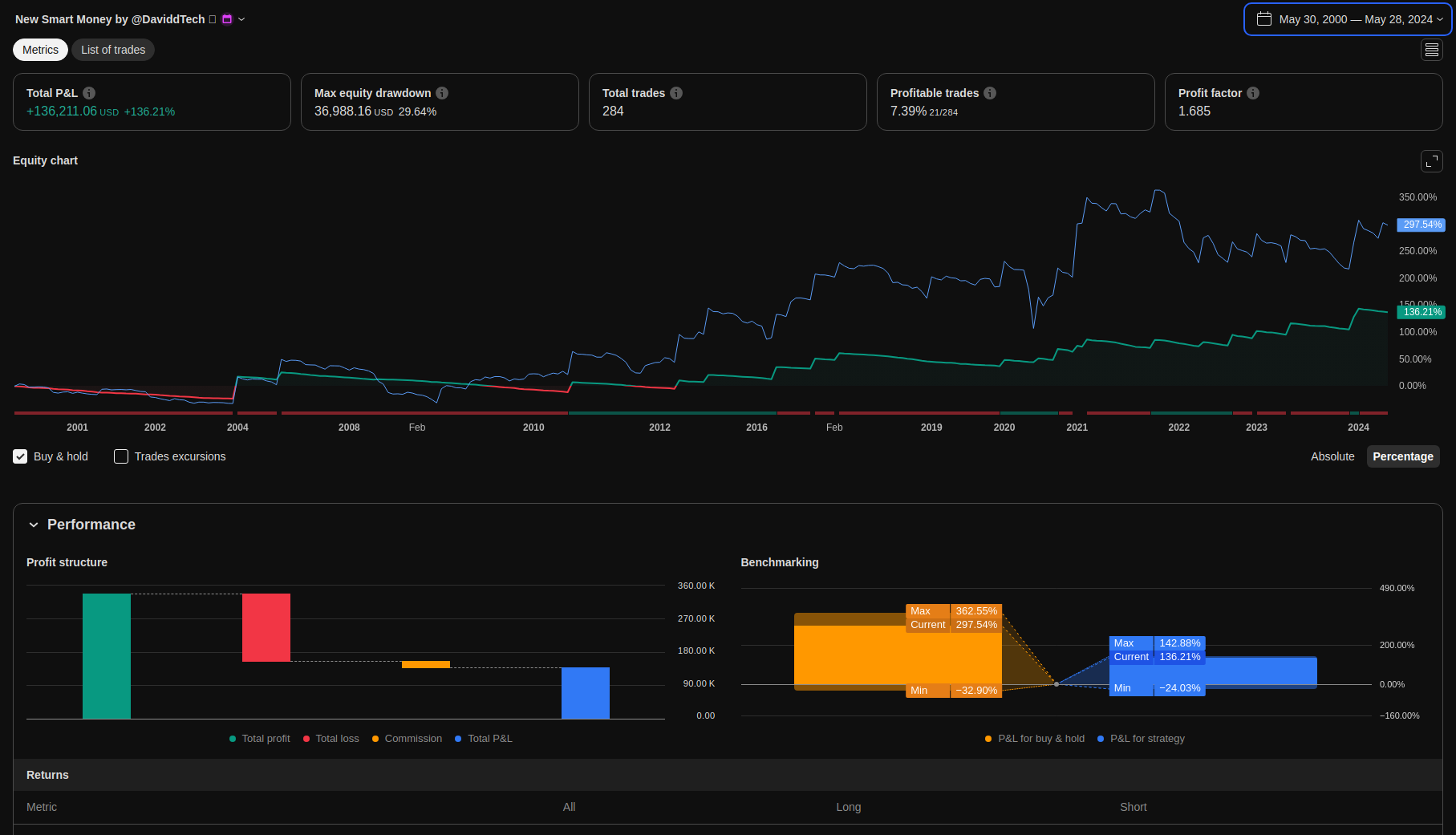Open the date range picker dropdown

tap(1348, 19)
